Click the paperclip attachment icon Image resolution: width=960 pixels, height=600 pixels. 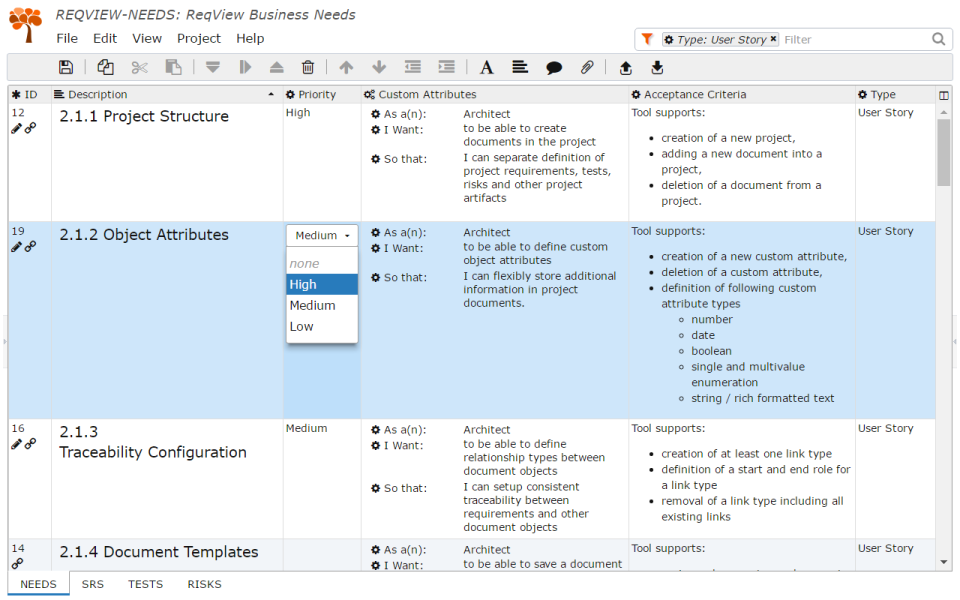point(587,67)
